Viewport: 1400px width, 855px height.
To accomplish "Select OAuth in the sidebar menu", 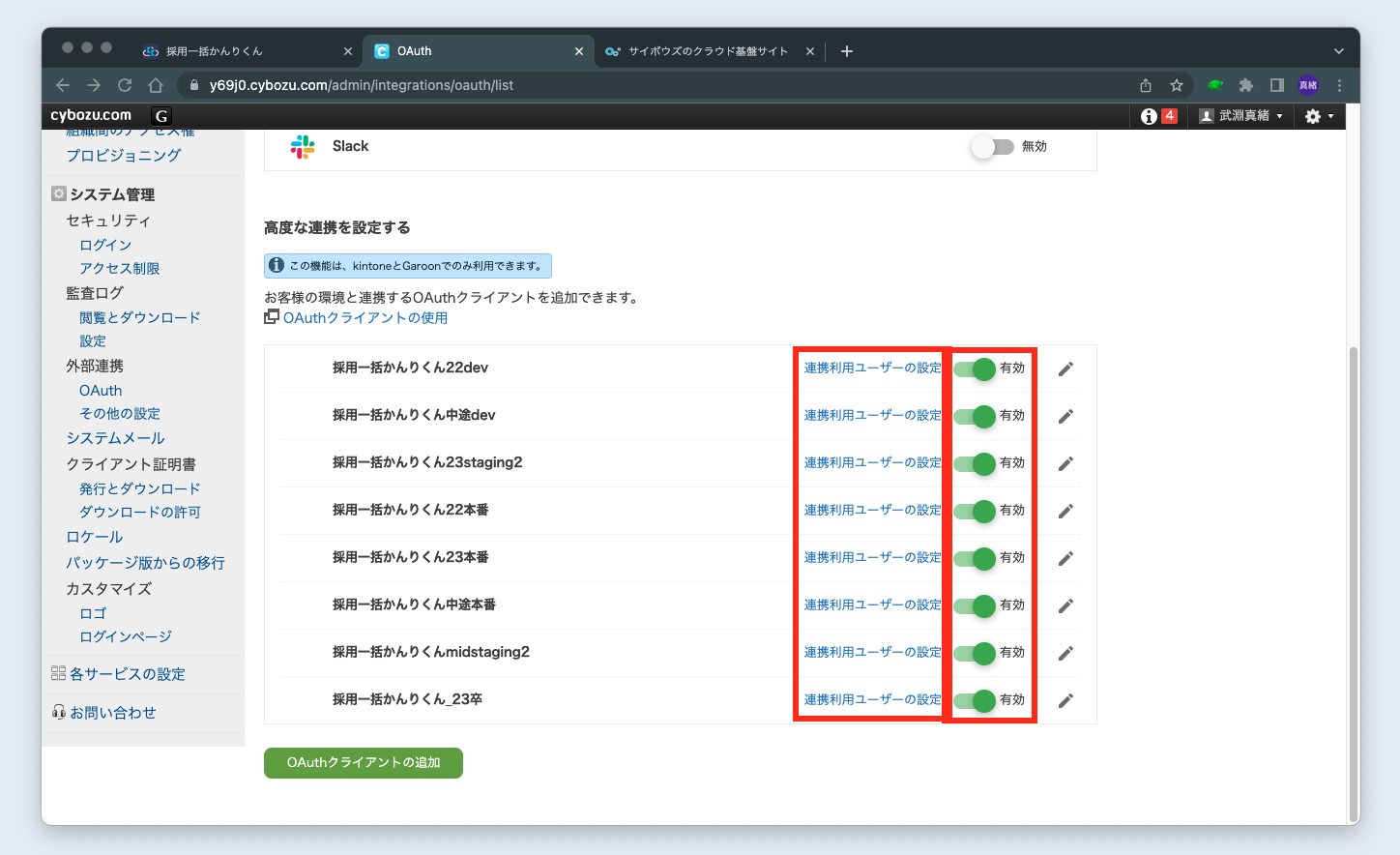I will click(101, 391).
